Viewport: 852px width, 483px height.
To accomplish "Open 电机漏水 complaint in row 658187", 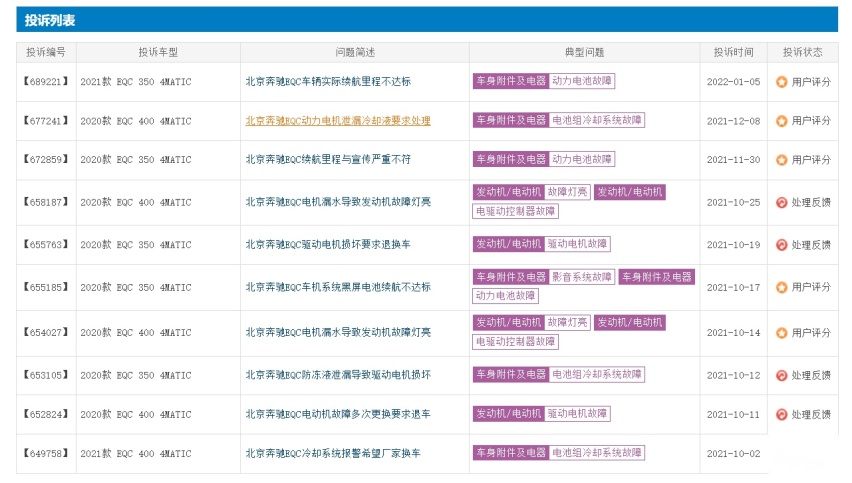I will click(337, 202).
